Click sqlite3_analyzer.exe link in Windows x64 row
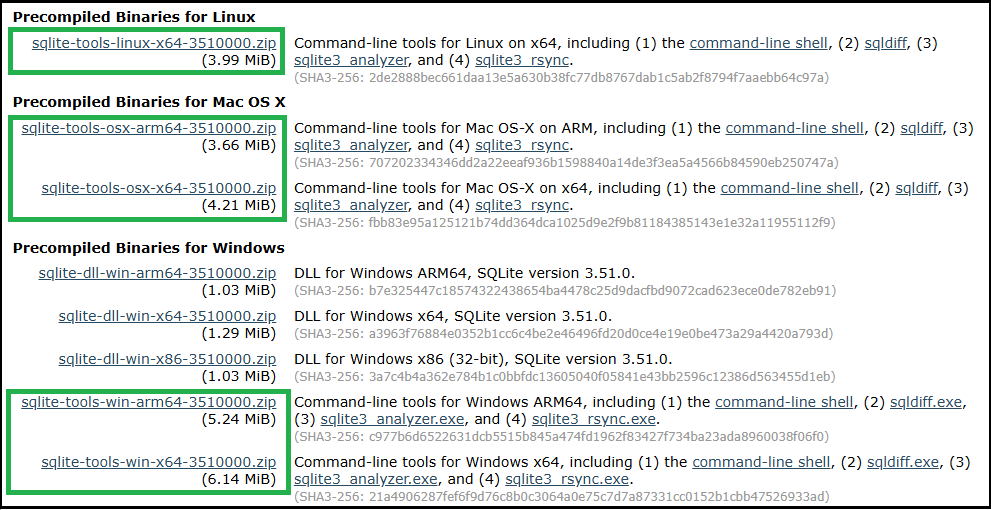 pos(366,479)
